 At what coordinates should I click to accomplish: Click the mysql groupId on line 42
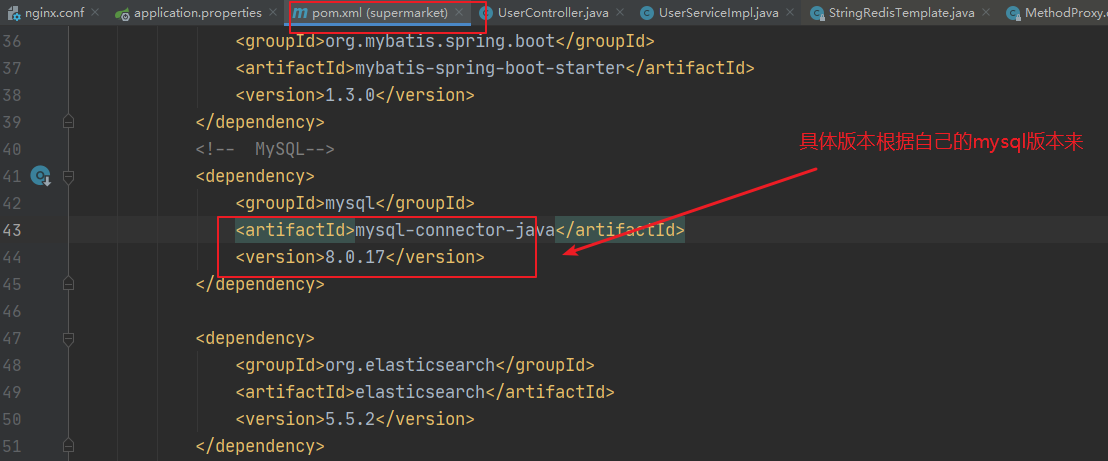(350, 203)
